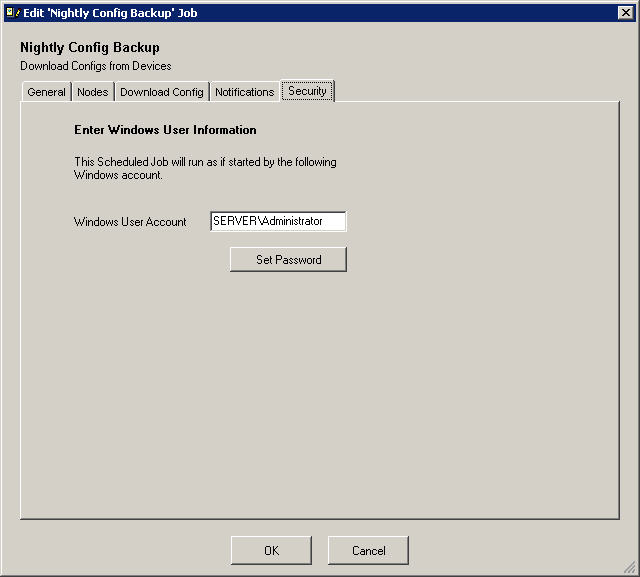Click 'Enter Windows User Information' heading
Image resolution: width=640 pixels, height=577 pixels.
[165, 130]
